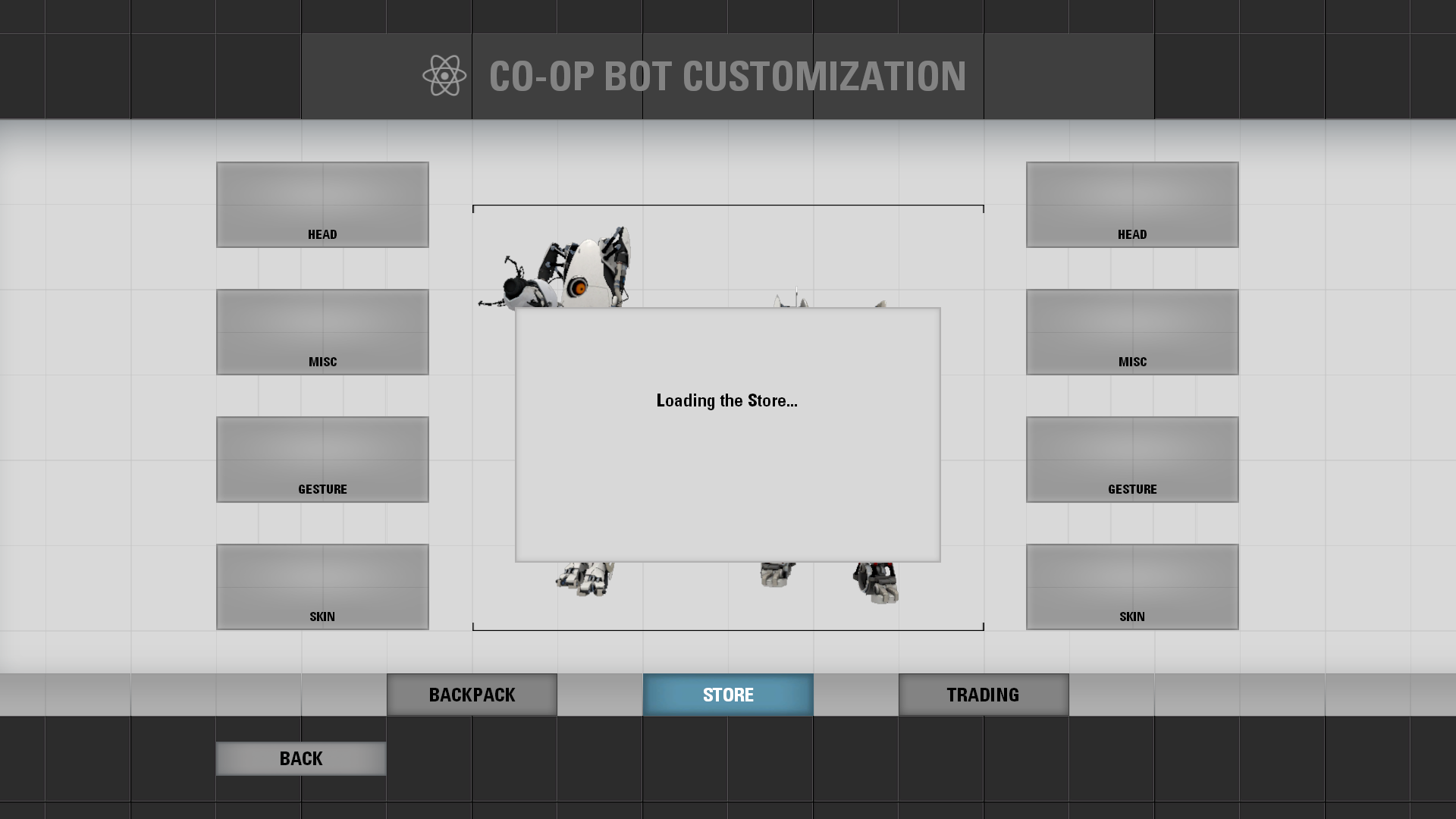The height and width of the screenshot is (819, 1456).
Task: Go back with the BACK button
Action: pos(301,758)
